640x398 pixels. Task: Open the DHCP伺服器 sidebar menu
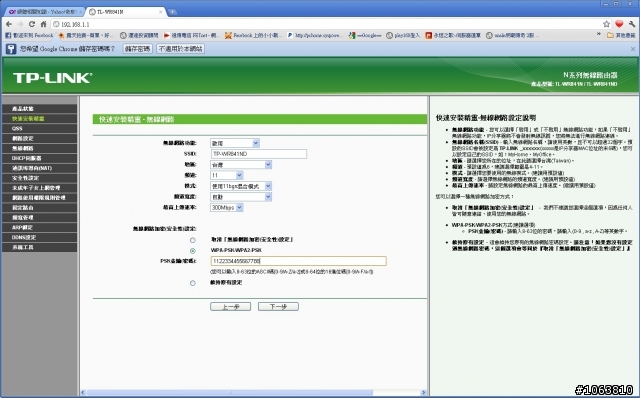pyautogui.click(x=39, y=158)
